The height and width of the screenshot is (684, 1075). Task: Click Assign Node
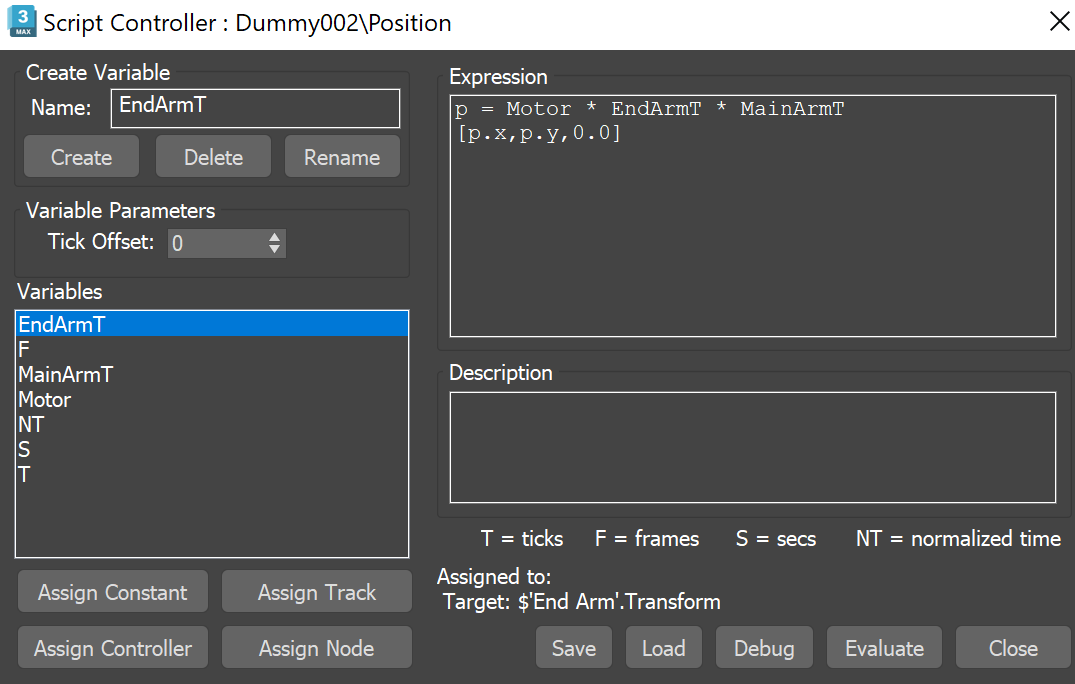316,647
